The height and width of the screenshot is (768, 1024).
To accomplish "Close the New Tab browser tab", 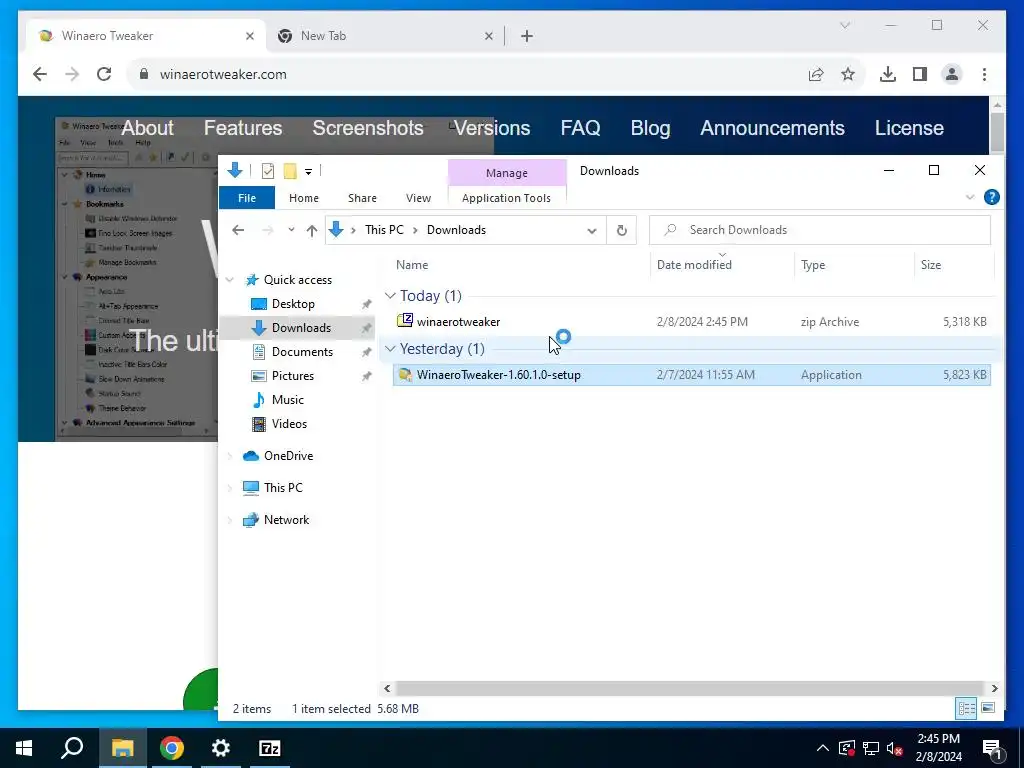I will (x=488, y=36).
